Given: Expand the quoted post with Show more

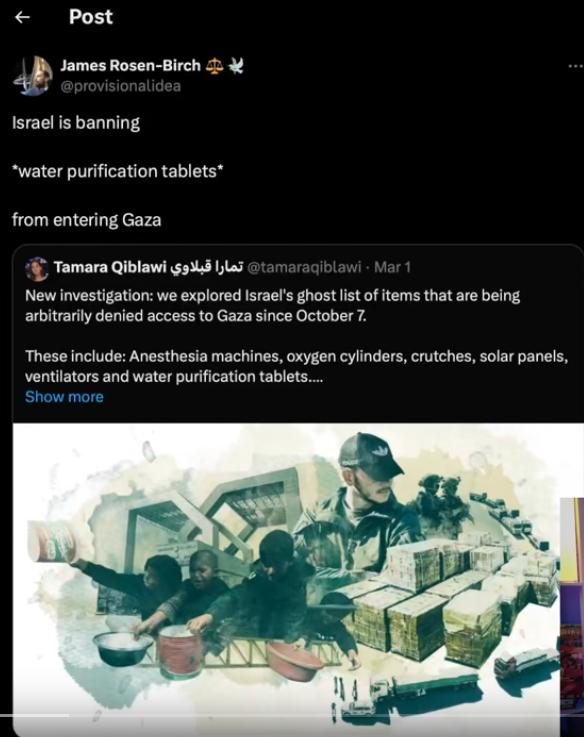Looking at the screenshot, I should click(x=64, y=397).
